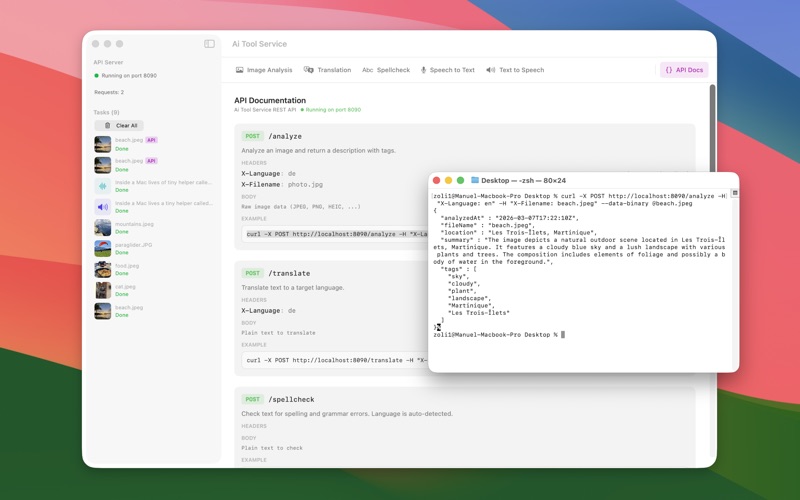Switch to the Translation tab
The image size is (800, 500).
[327, 70]
